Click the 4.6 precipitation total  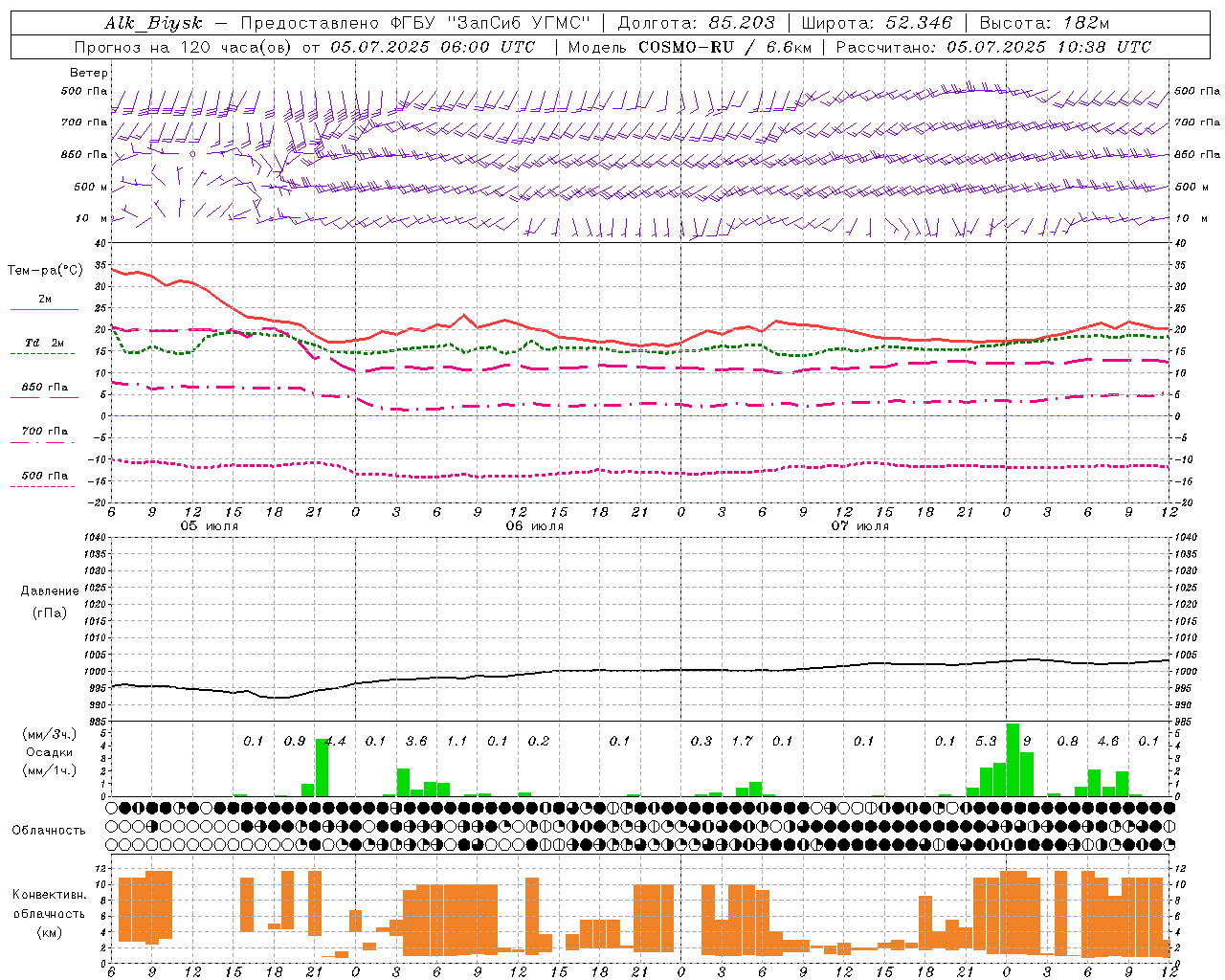click(1108, 741)
